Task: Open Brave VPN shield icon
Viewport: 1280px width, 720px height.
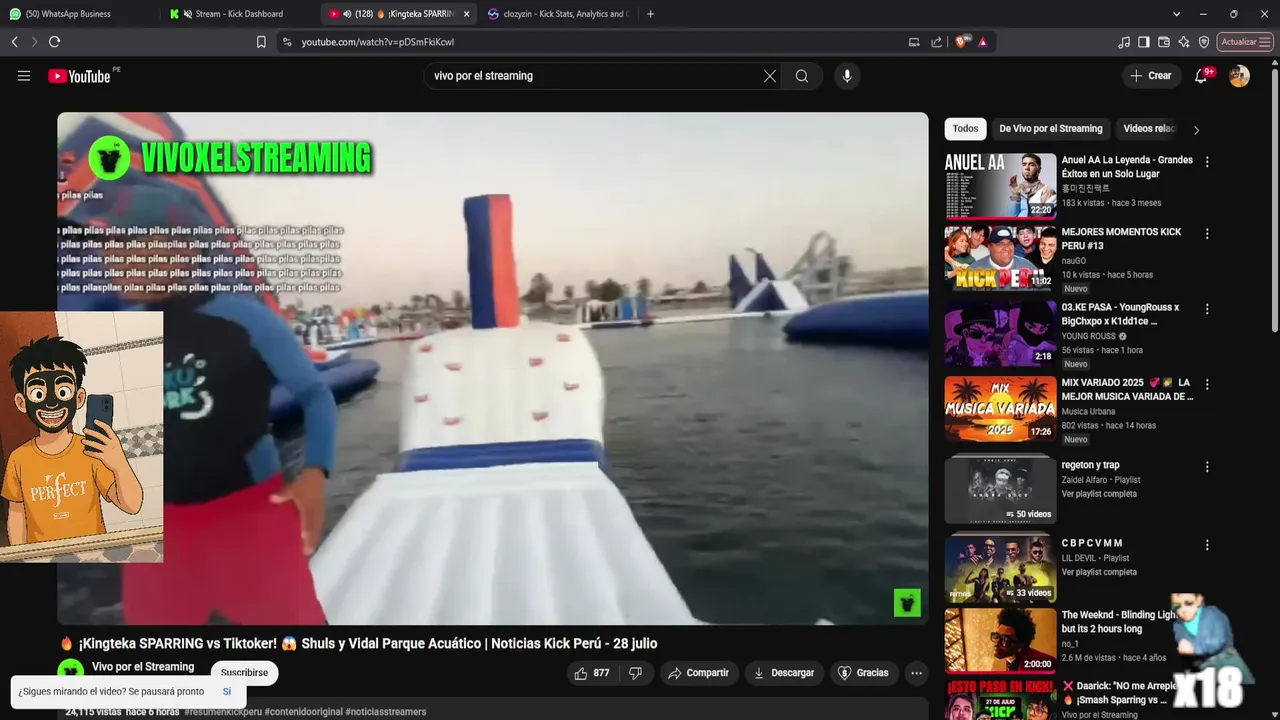Action: point(1204,42)
